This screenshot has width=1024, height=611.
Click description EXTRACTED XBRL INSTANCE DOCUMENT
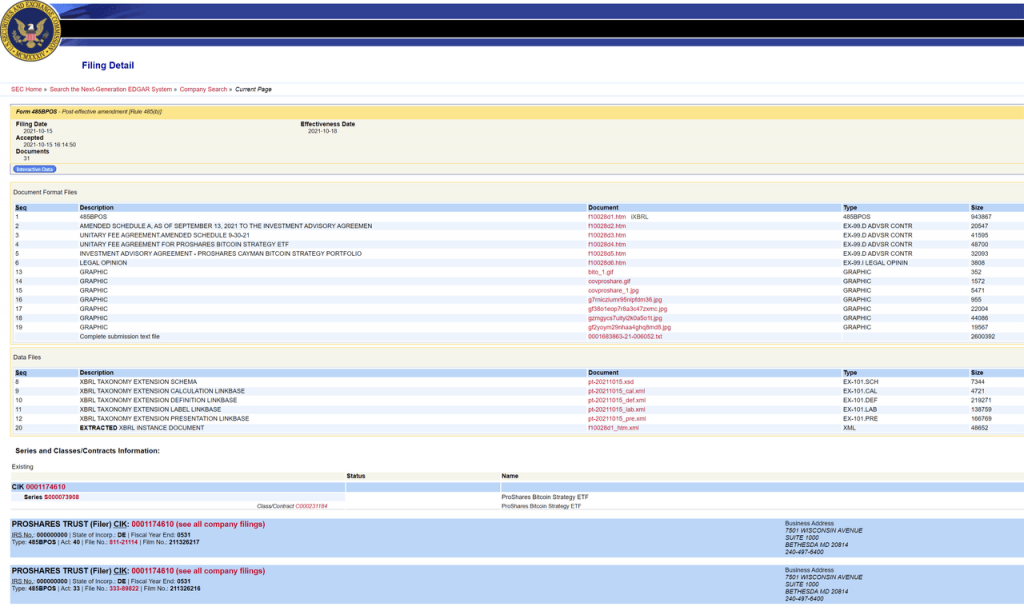point(142,428)
